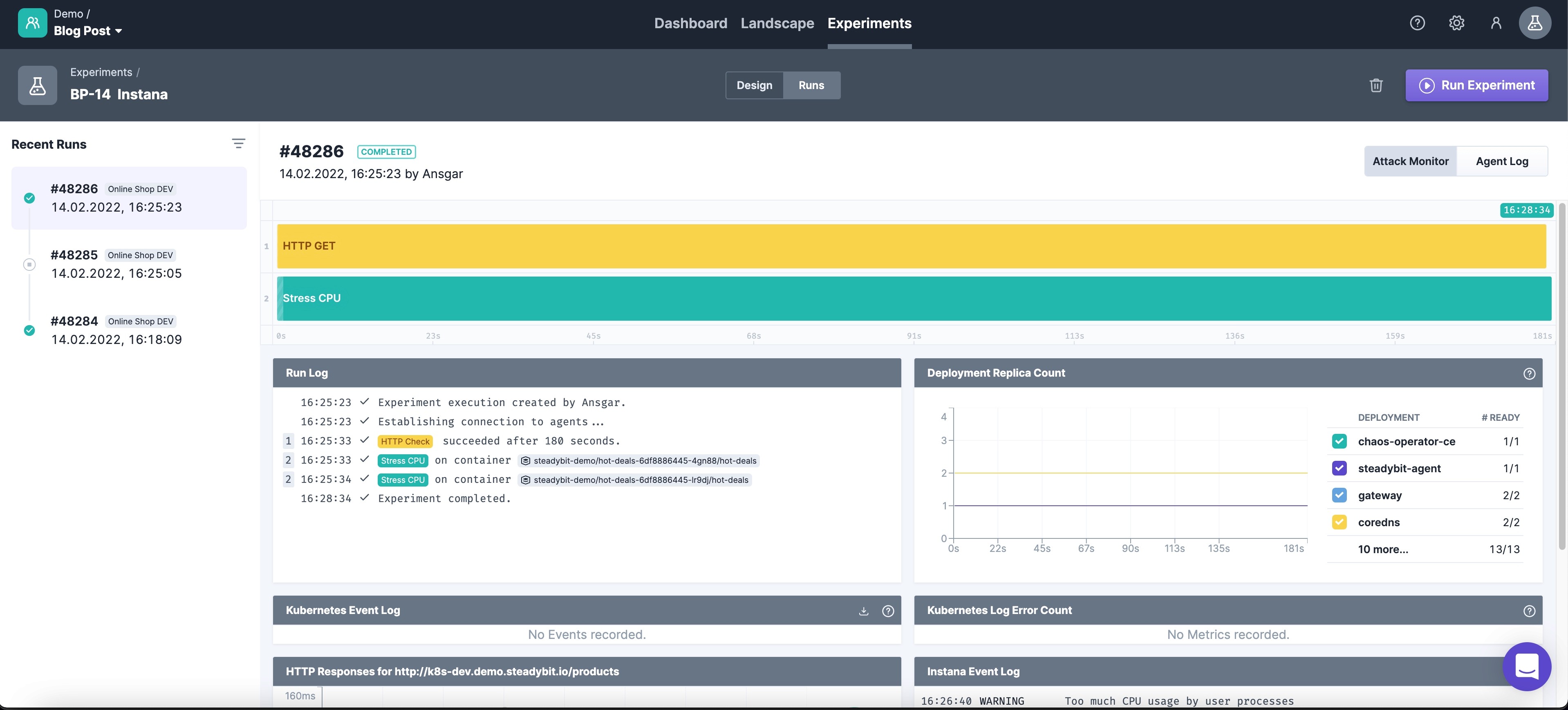The height and width of the screenshot is (710, 1568).
Task: Switch to the Design tab
Action: click(754, 85)
